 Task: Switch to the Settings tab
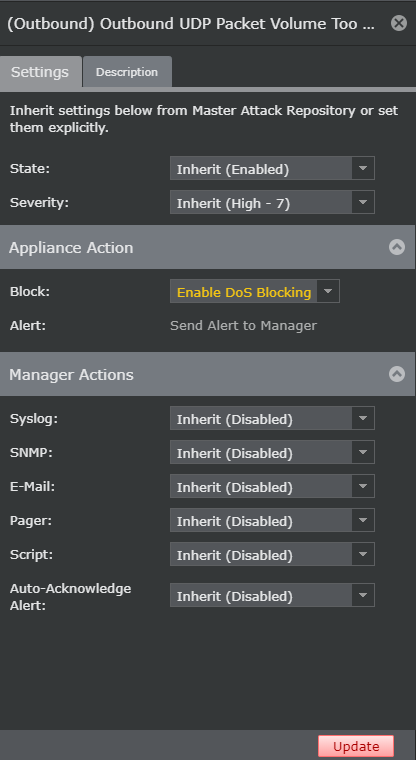[x=41, y=72]
